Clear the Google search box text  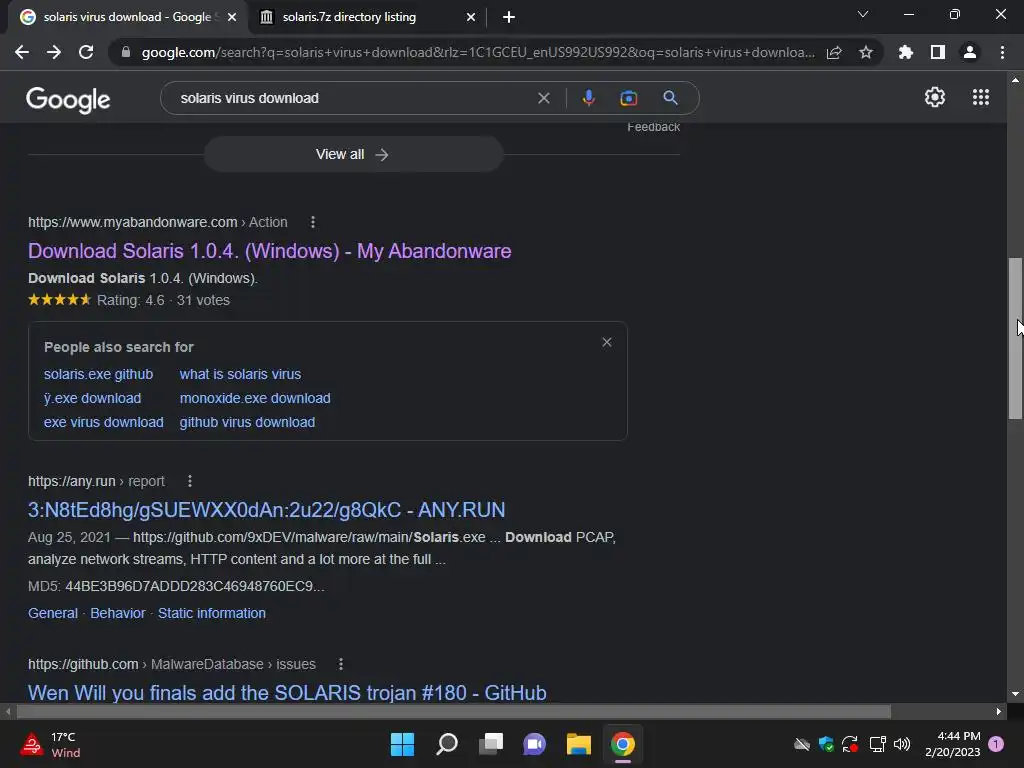(543, 98)
